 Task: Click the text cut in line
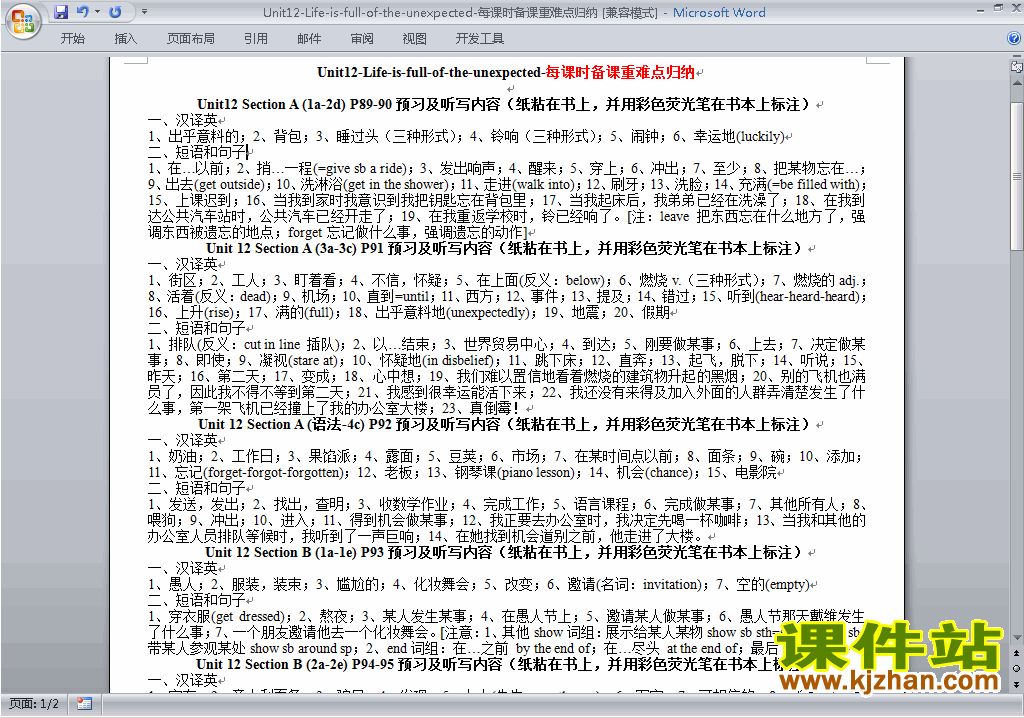coord(272,345)
